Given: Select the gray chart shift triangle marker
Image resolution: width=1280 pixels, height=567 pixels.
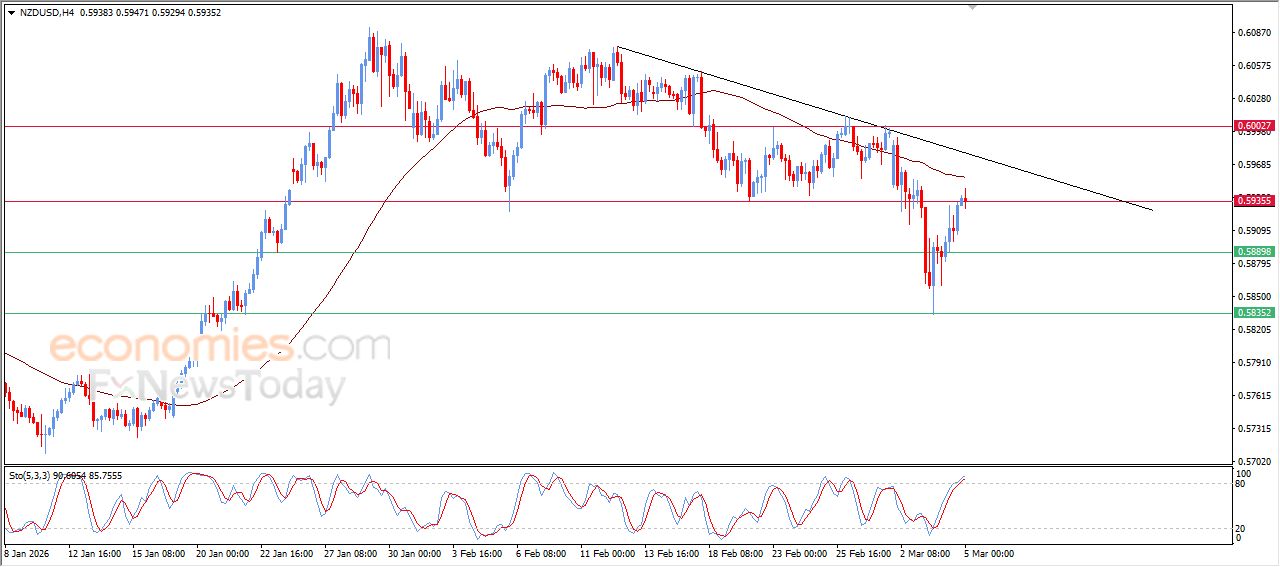Looking at the screenshot, I should click(x=973, y=8).
